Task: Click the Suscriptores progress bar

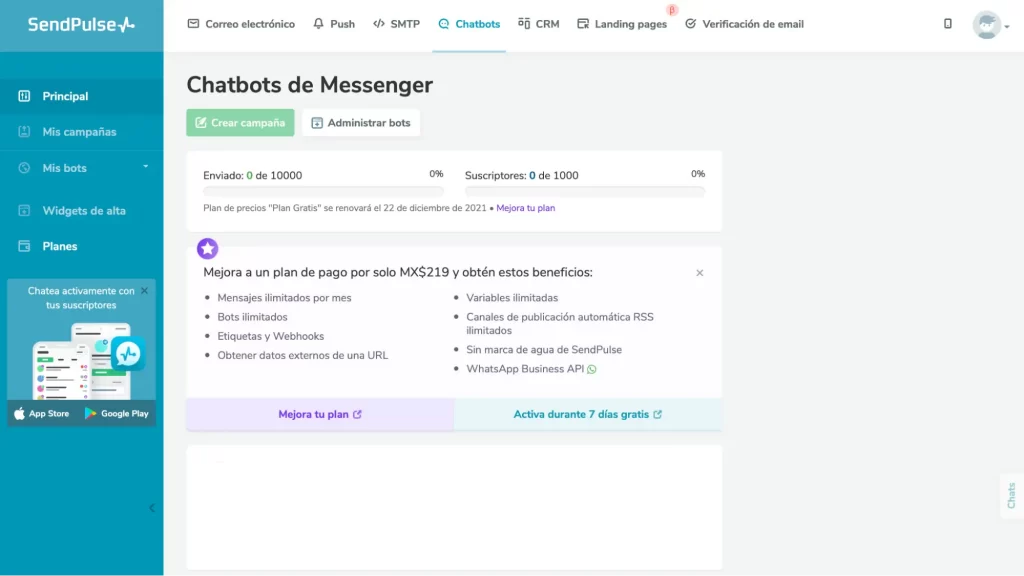Action: coord(585,191)
